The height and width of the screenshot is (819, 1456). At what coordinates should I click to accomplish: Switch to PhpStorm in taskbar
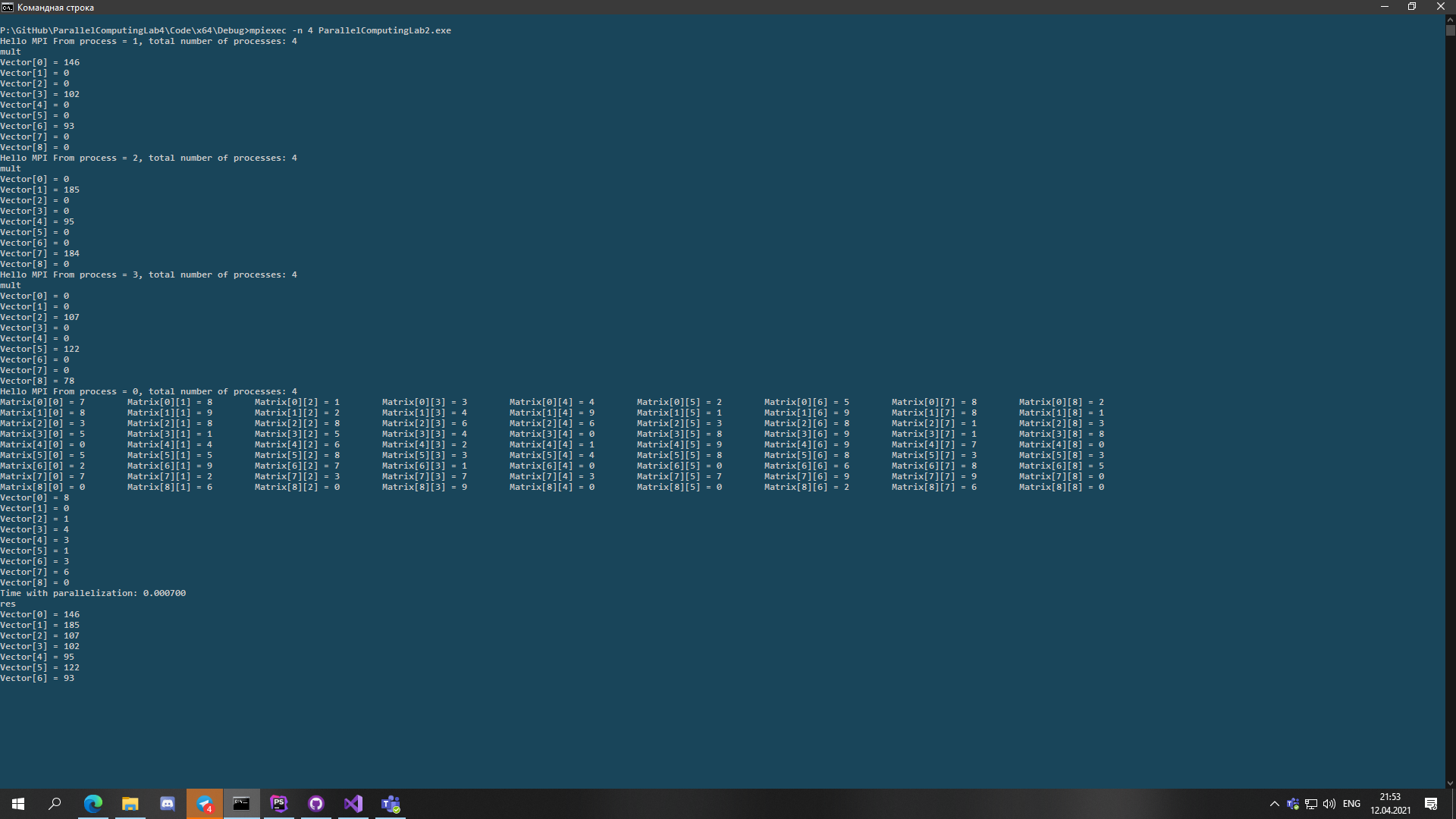(x=279, y=804)
